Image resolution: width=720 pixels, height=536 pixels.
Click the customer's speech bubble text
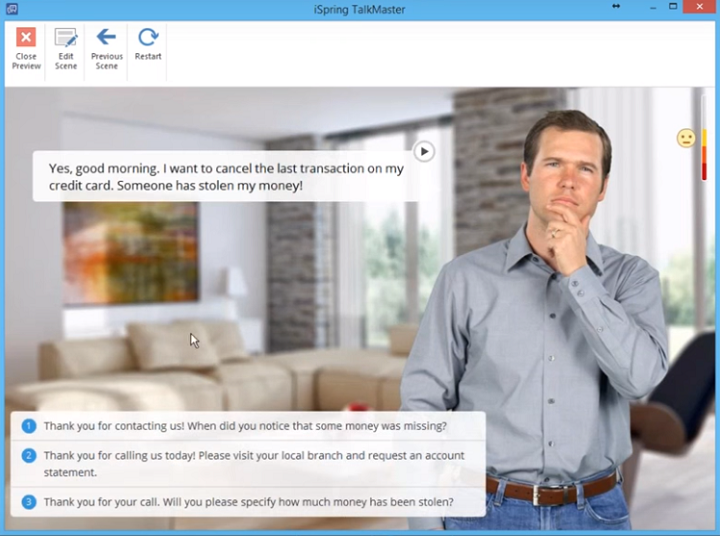226,177
